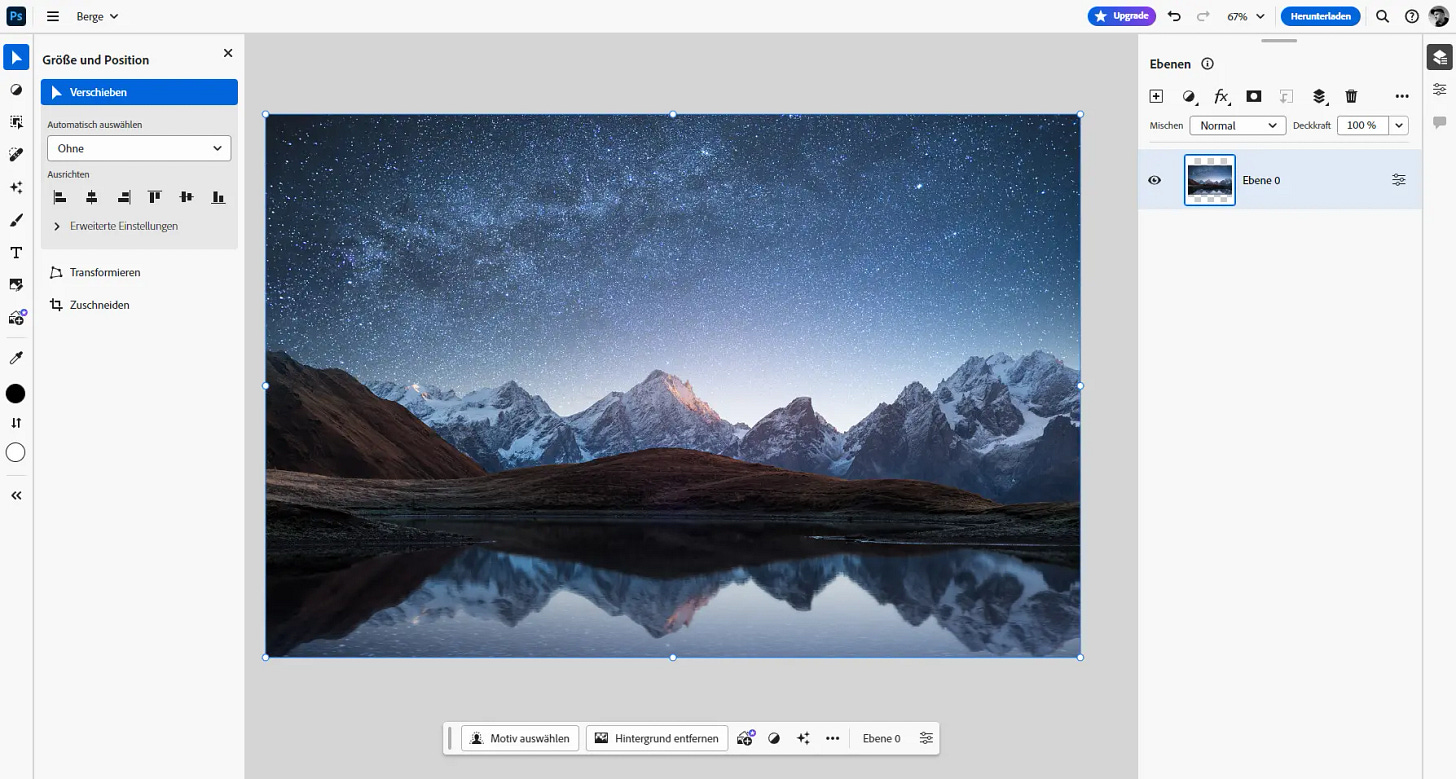
Task: Open Automatisch auswählen dropdown set to Ohne
Action: pos(139,148)
